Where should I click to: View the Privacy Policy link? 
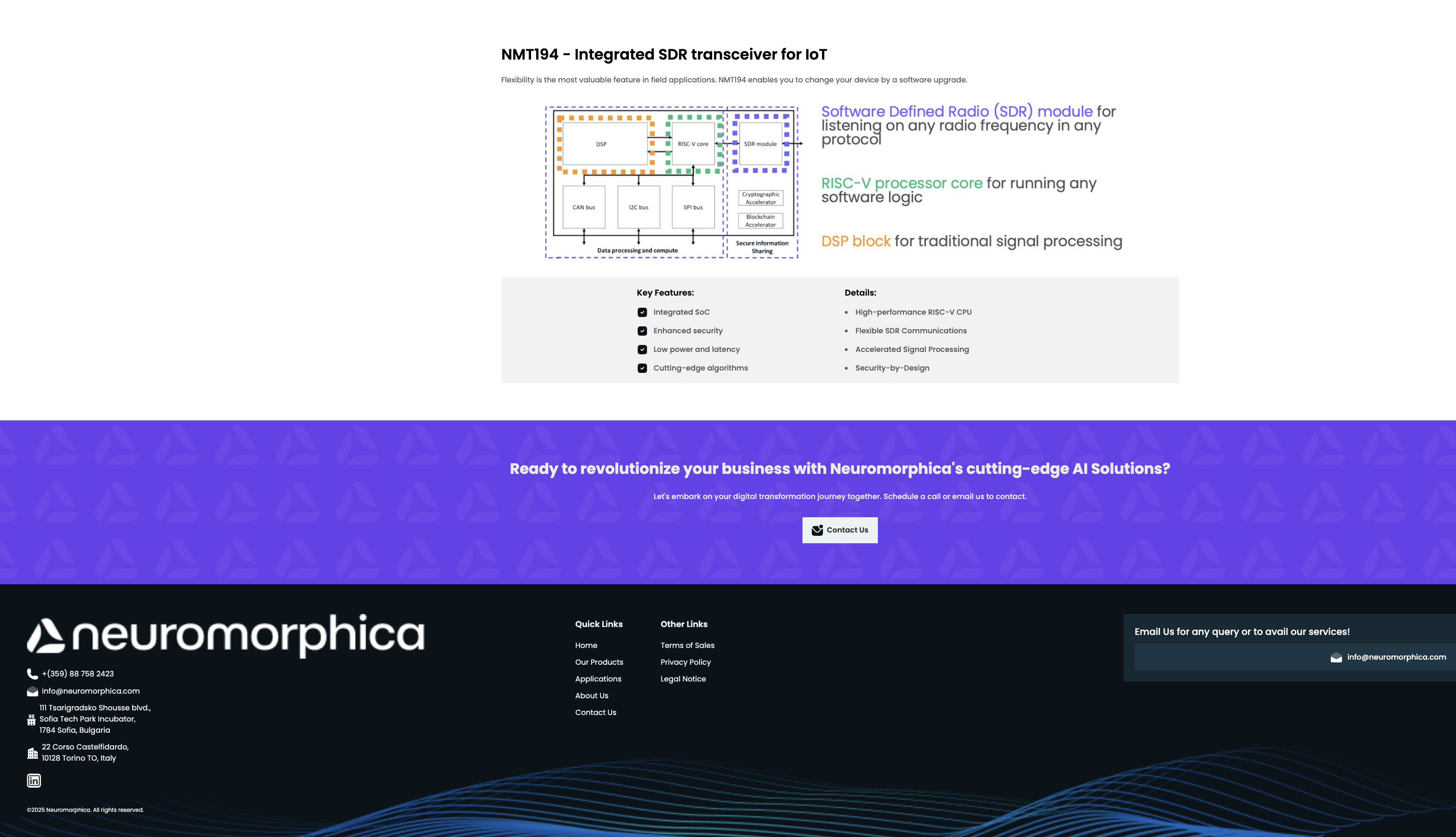pos(686,661)
